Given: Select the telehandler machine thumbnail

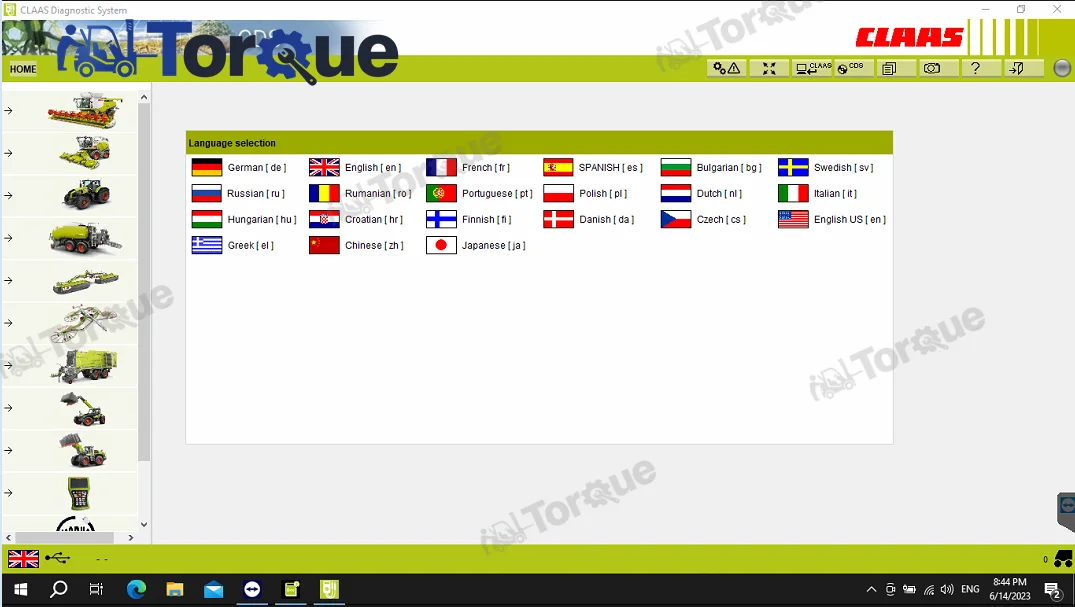Looking at the screenshot, I should [85, 408].
